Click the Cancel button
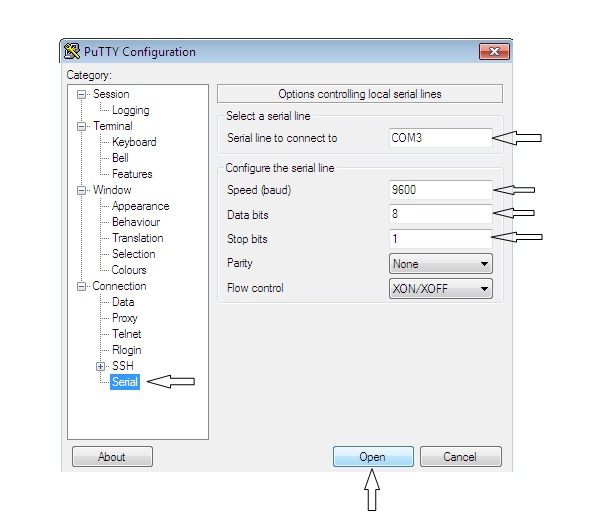Image resolution: width=590 pixels, height=514 pixels. coord(461,457)
